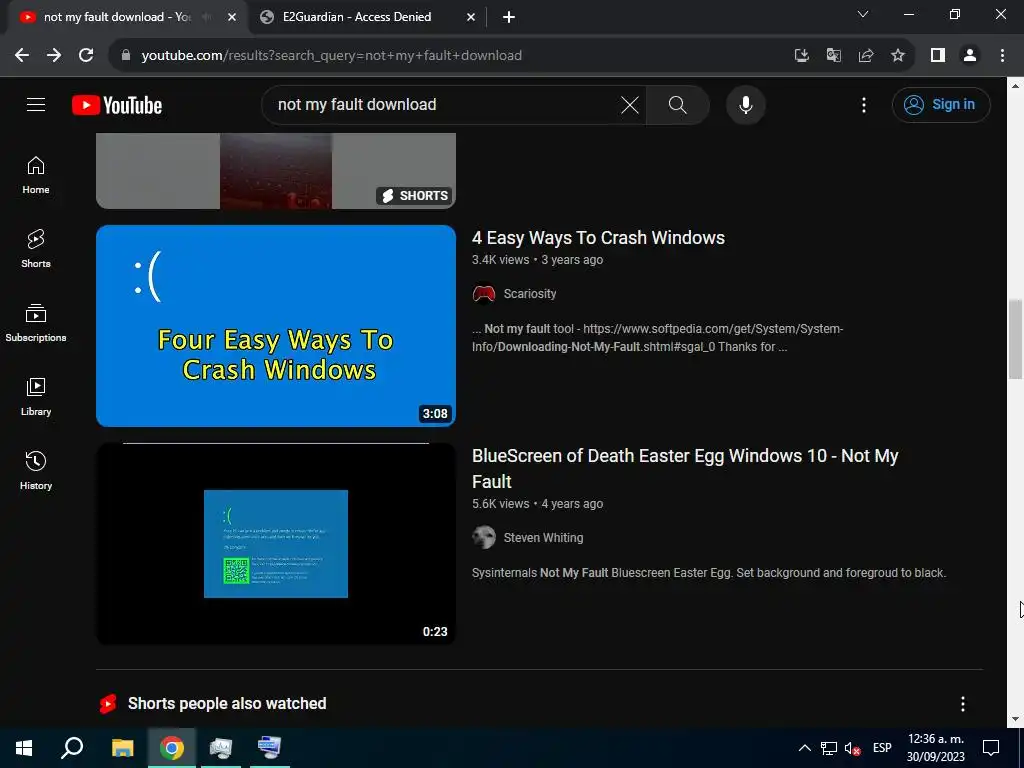Click the muted volume tray icon
Image resolution: width=1024 pixels, height=768 pixels.
(852, 748)
